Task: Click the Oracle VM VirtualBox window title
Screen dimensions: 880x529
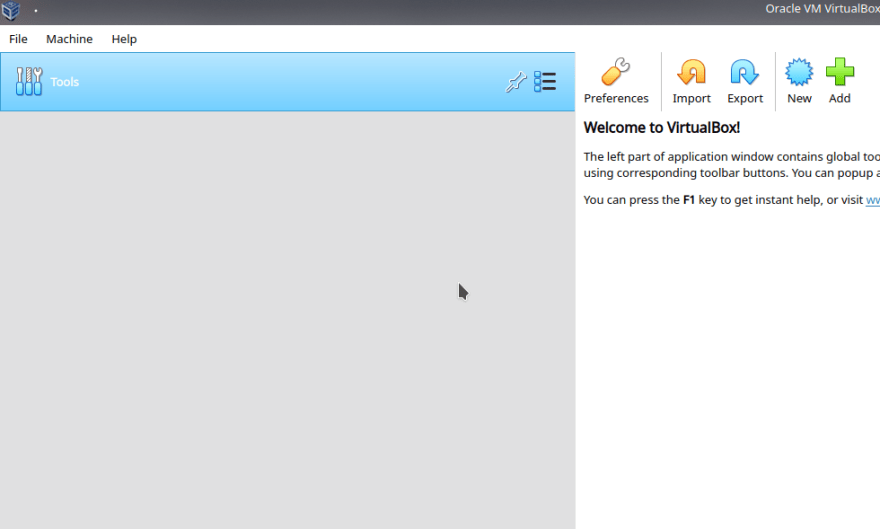Action: tap(822, 9)
